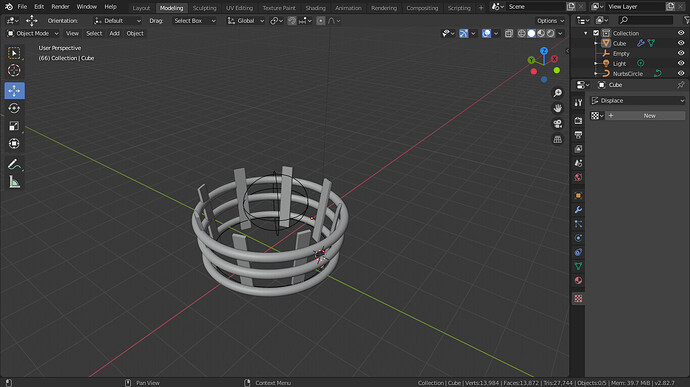
Task: Pin the Cube properties context
Action: click(x=680, y=85)
